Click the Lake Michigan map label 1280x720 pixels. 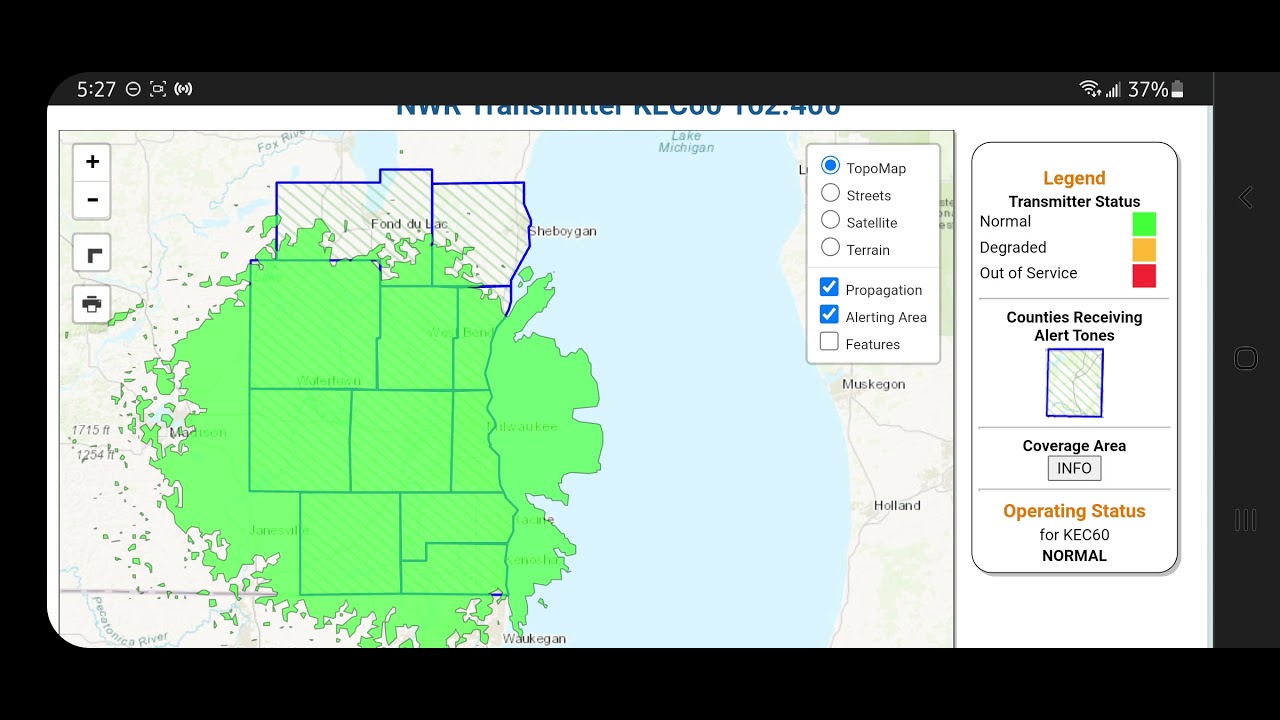(x=686, y=141)
